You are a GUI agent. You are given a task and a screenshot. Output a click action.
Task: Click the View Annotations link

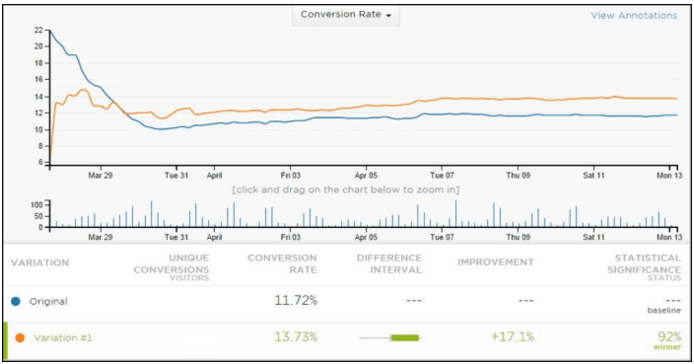(634, 15)
